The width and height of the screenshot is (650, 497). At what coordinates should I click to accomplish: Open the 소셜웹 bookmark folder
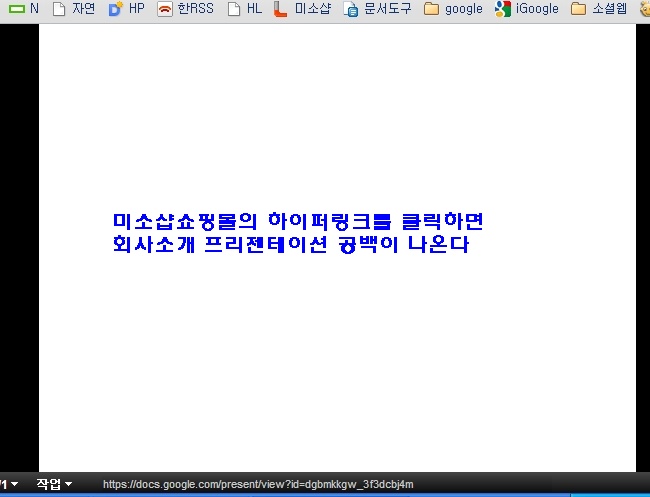pyautogui.click(x=599, y=8)
